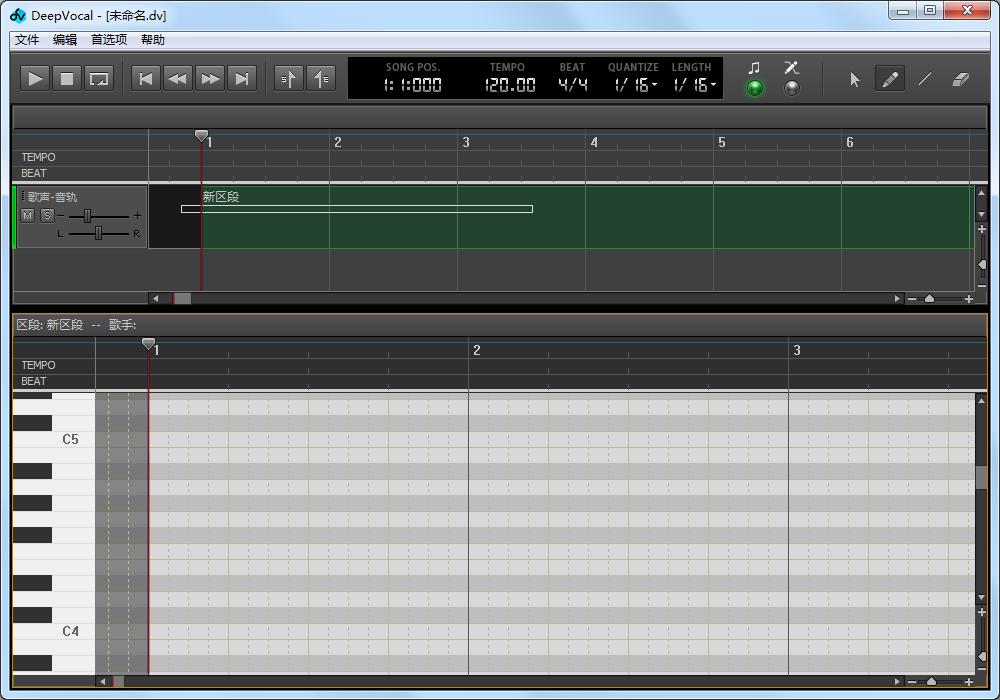
Task: Click the Stop playback button
Action: [67, 79]
